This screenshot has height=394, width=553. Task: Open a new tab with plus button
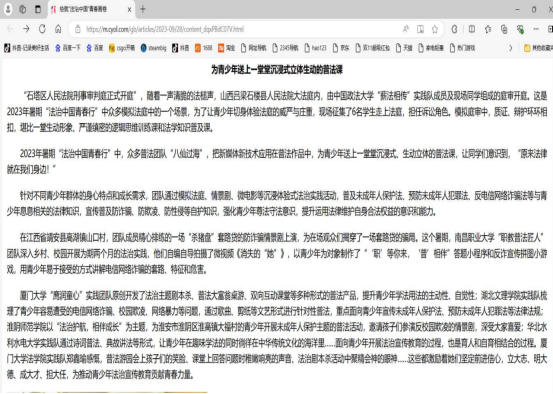143,9
